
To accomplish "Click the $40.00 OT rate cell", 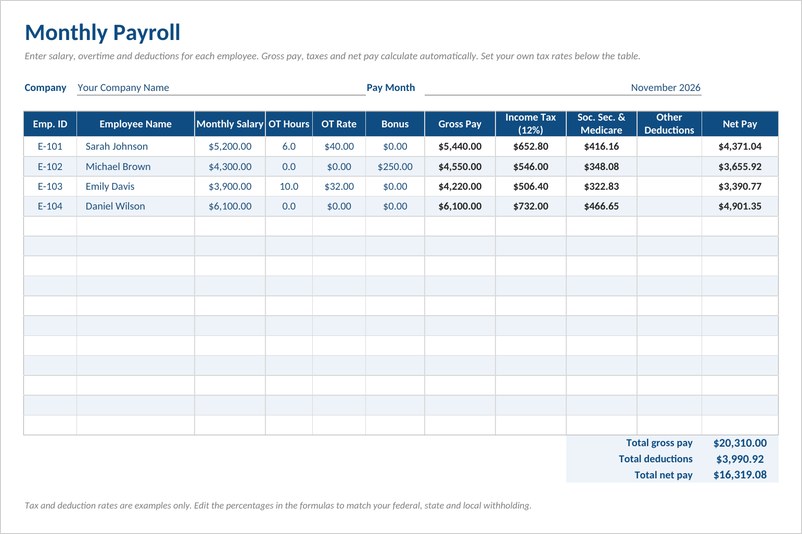I will [x=339, y=146].
